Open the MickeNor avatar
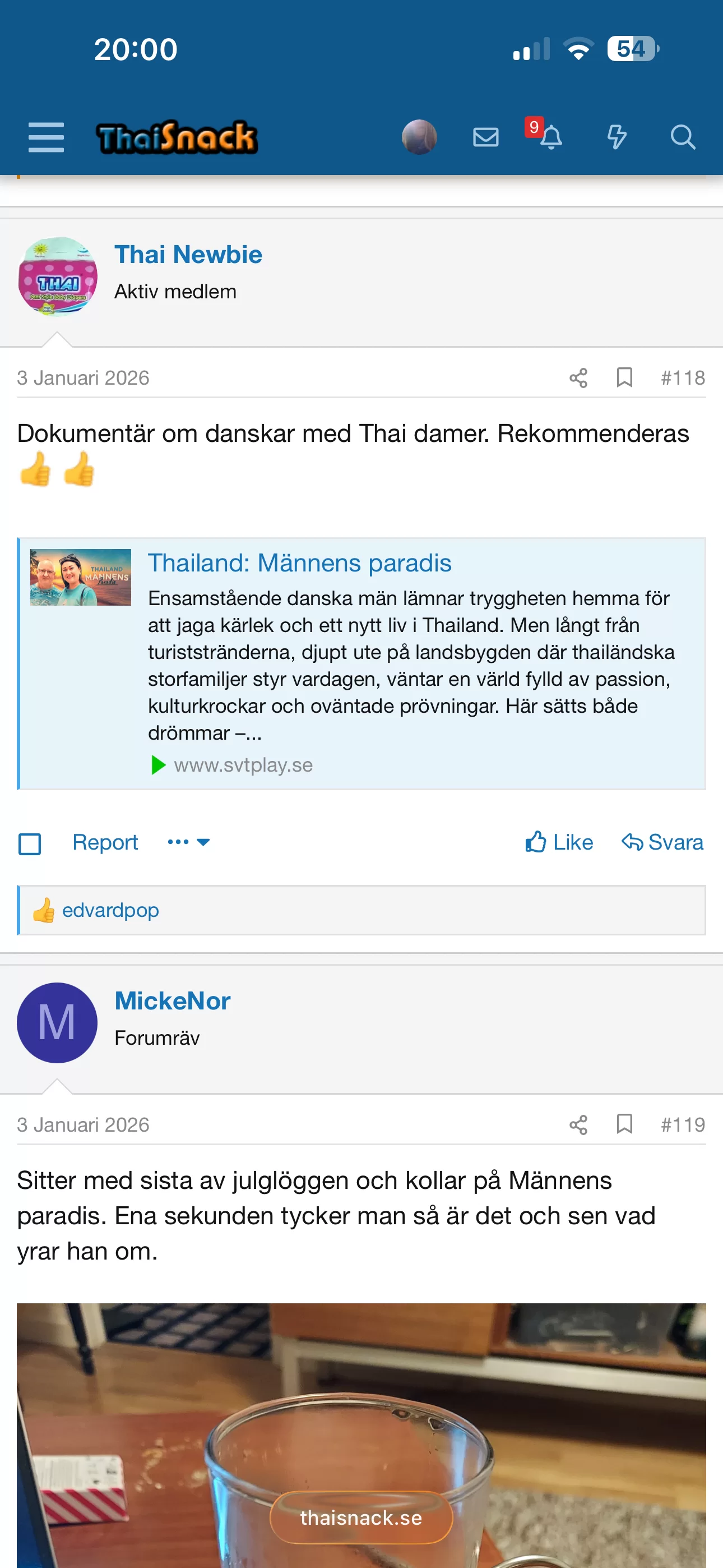The height and width of the screenshot is (1568, 723). point(57,1022)
